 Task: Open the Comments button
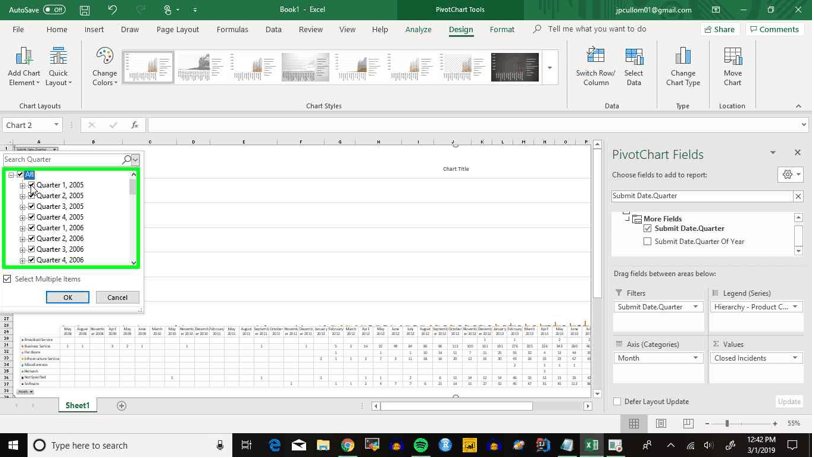click(x=774, y=30)
